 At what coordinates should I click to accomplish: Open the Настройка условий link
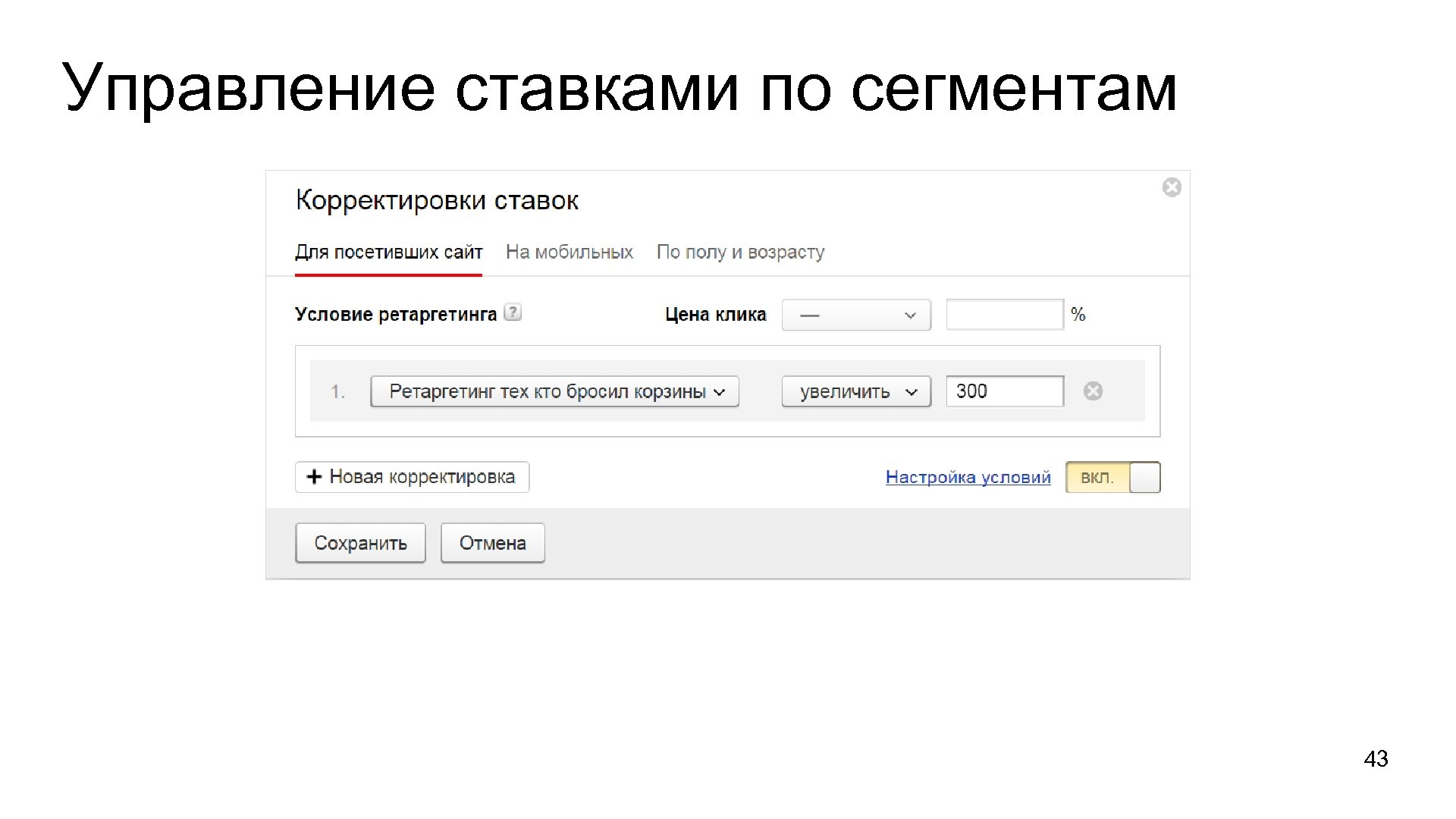pyautogui.click(x=968, y=477)
